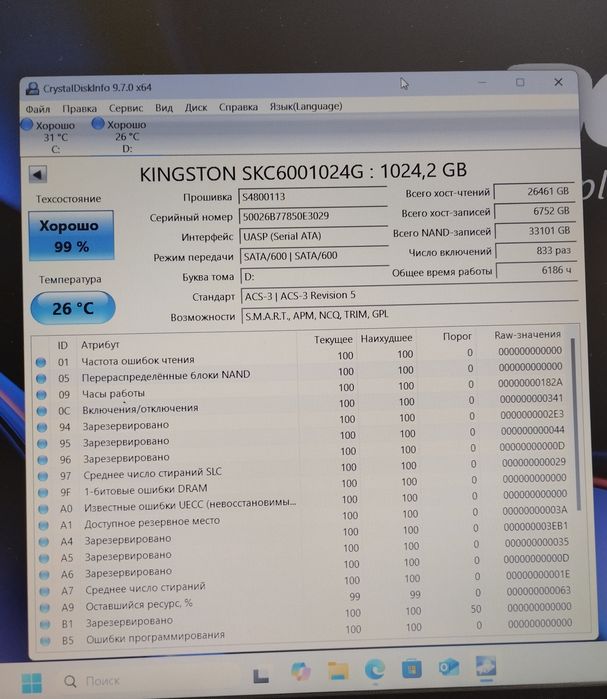Open the Справка menu

pyautogui.click(x=238, y=107)
